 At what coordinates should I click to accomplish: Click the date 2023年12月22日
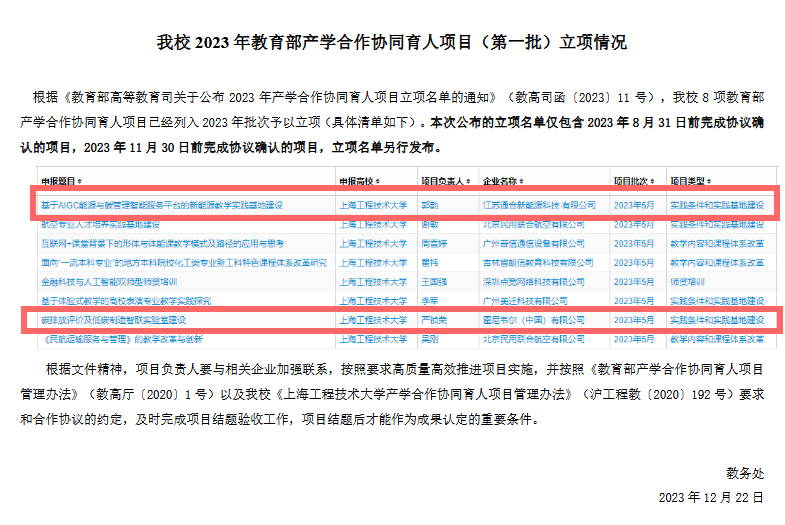pyautogui.click(x=710, y=496)
